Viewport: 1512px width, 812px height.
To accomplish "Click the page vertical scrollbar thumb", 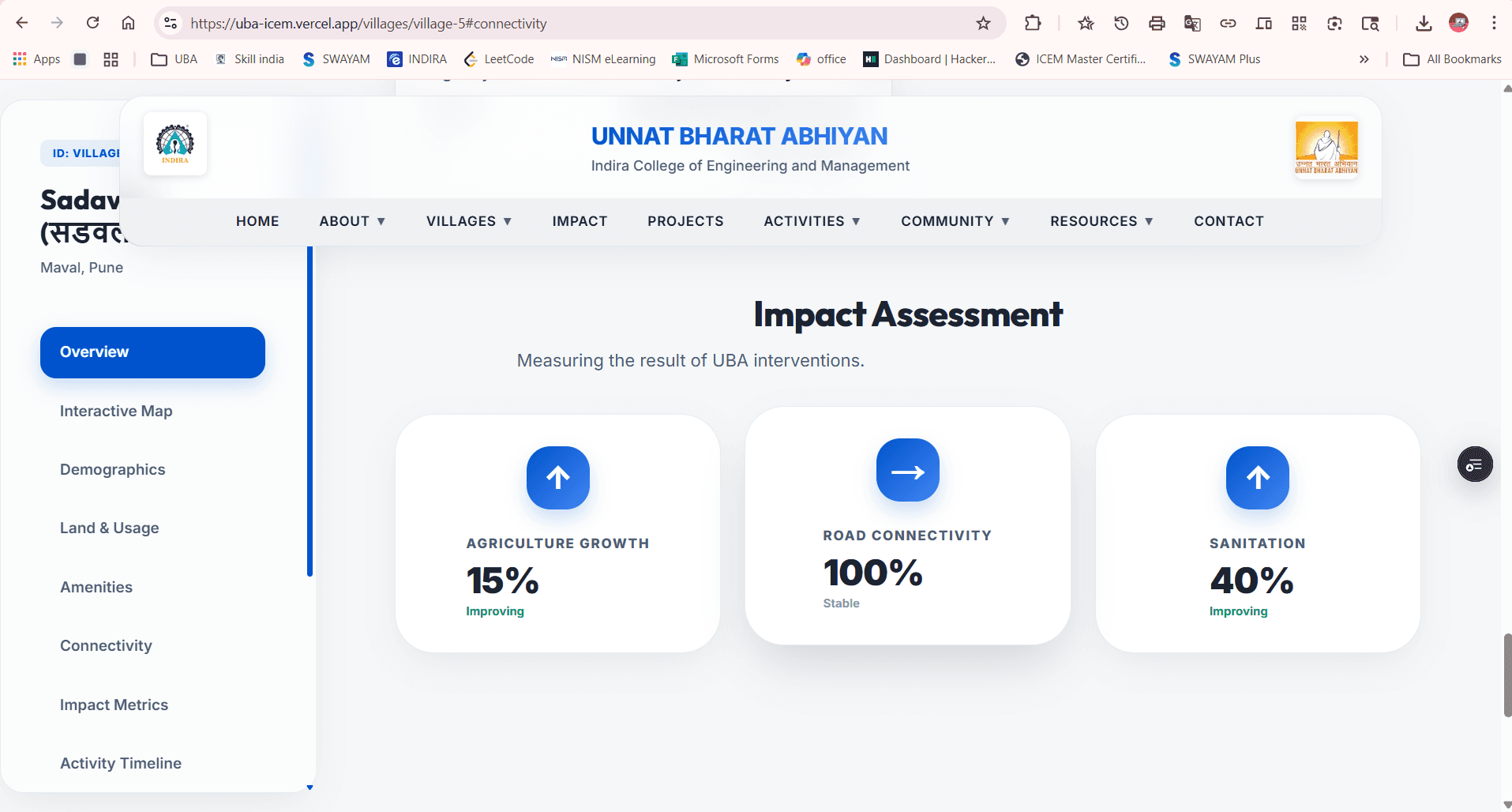I will [1506, 675].
